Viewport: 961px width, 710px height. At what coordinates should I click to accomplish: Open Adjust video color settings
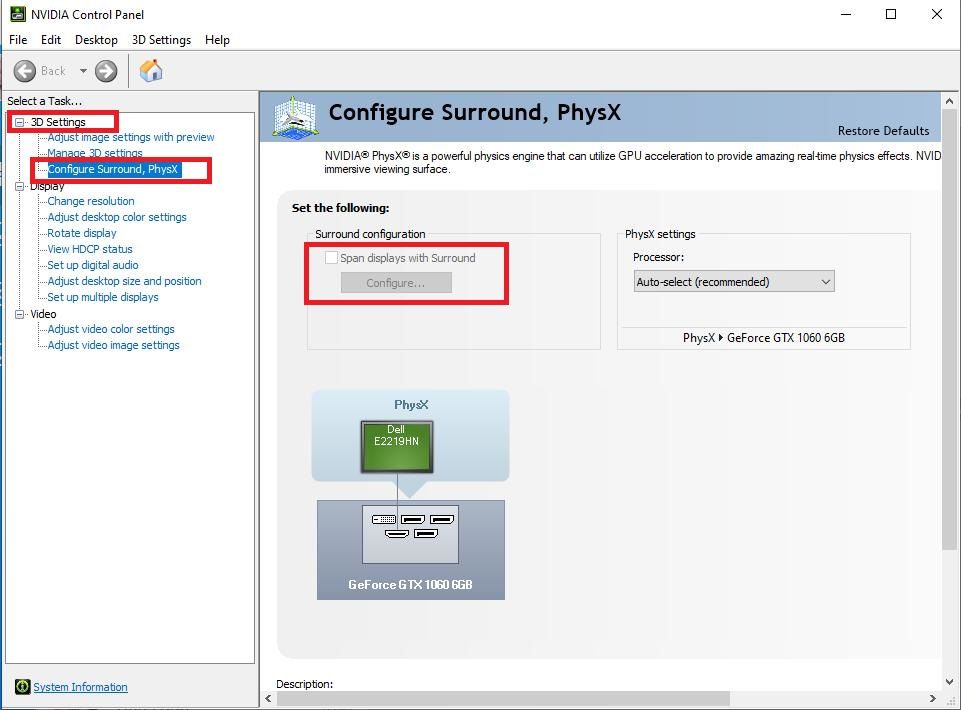click(x=111, y=329)
